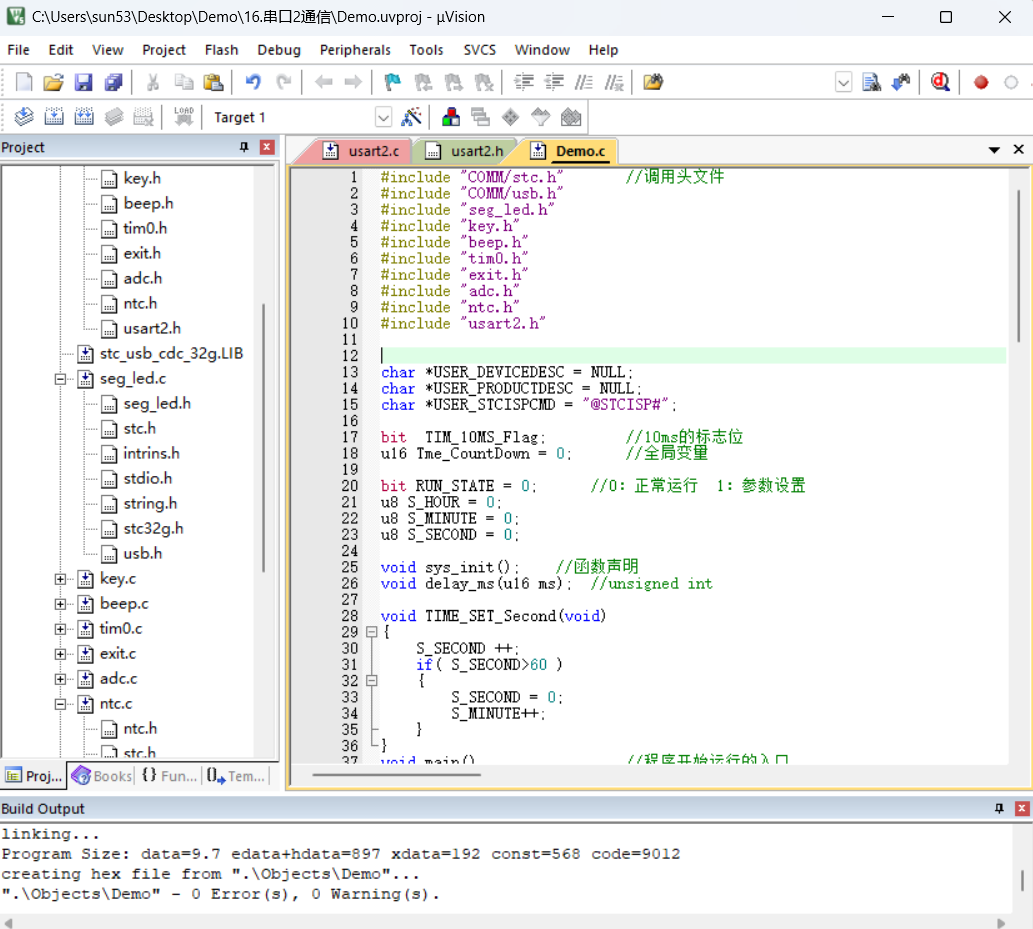Open the Peripherals menu
This screenshot has height=929, width=1033.
(355, 50)
